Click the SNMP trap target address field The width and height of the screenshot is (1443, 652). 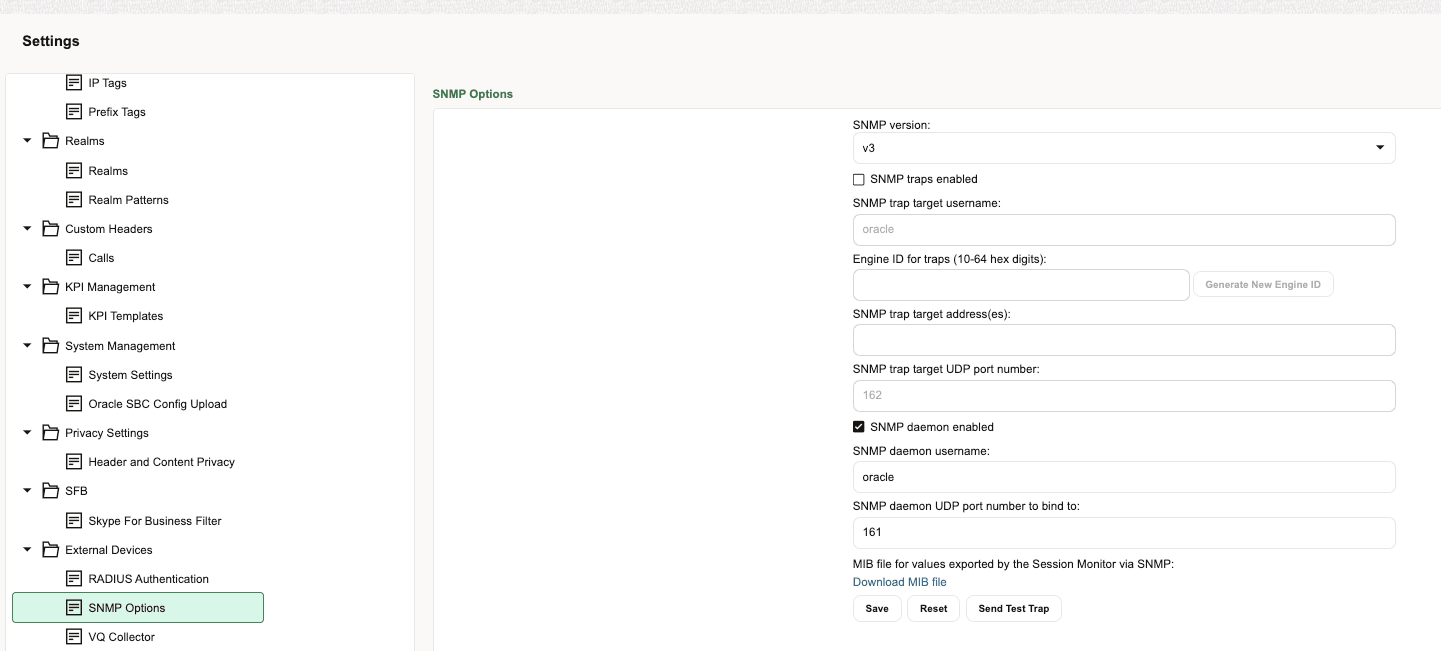1123,340
